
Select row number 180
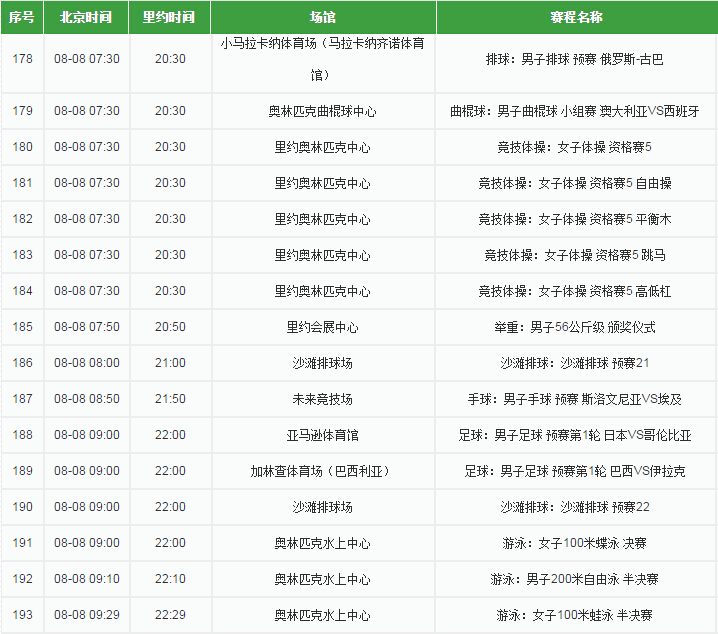tap(22, 147)
